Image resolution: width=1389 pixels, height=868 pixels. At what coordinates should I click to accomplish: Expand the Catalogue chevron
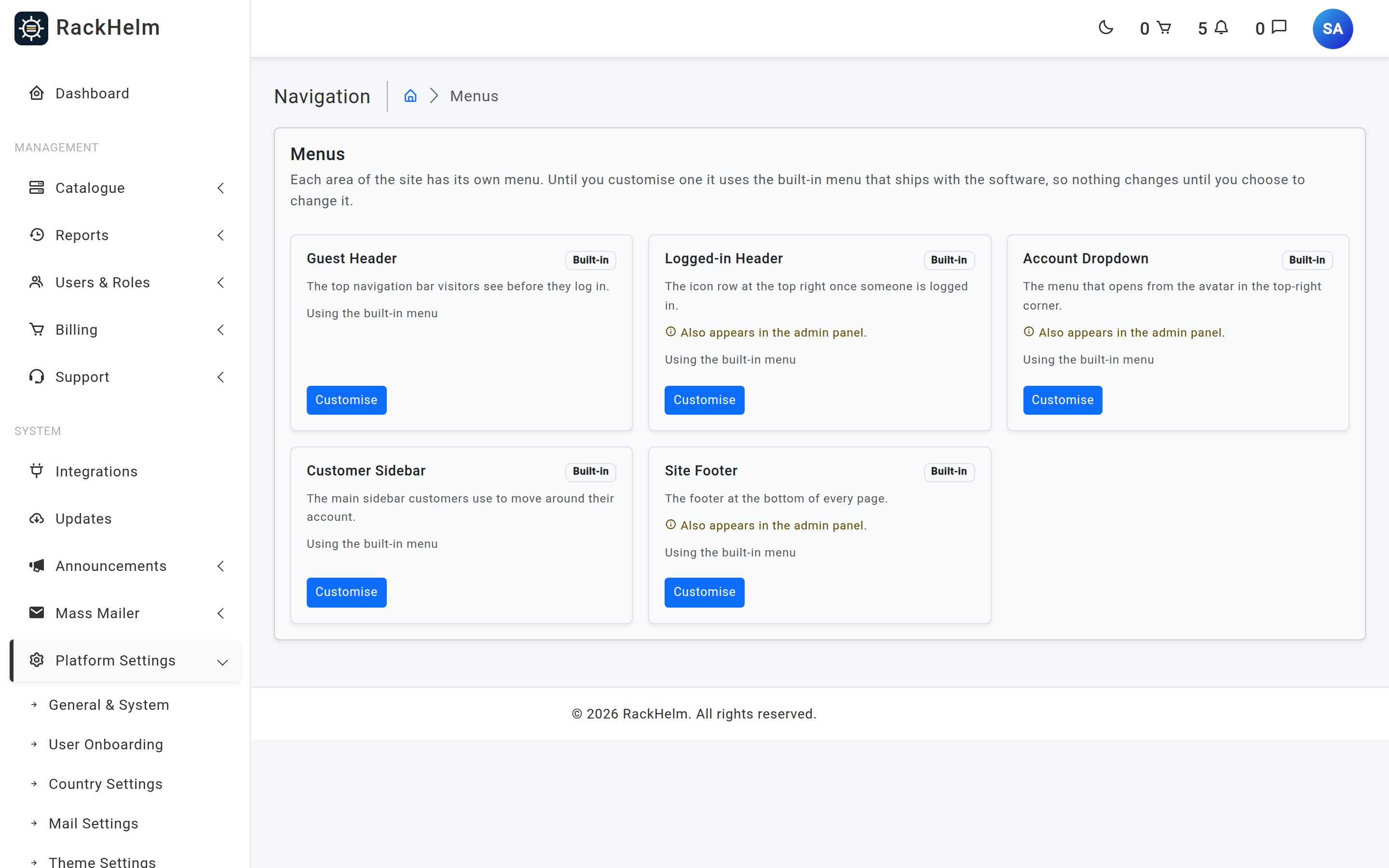click(x=221, y=188)
